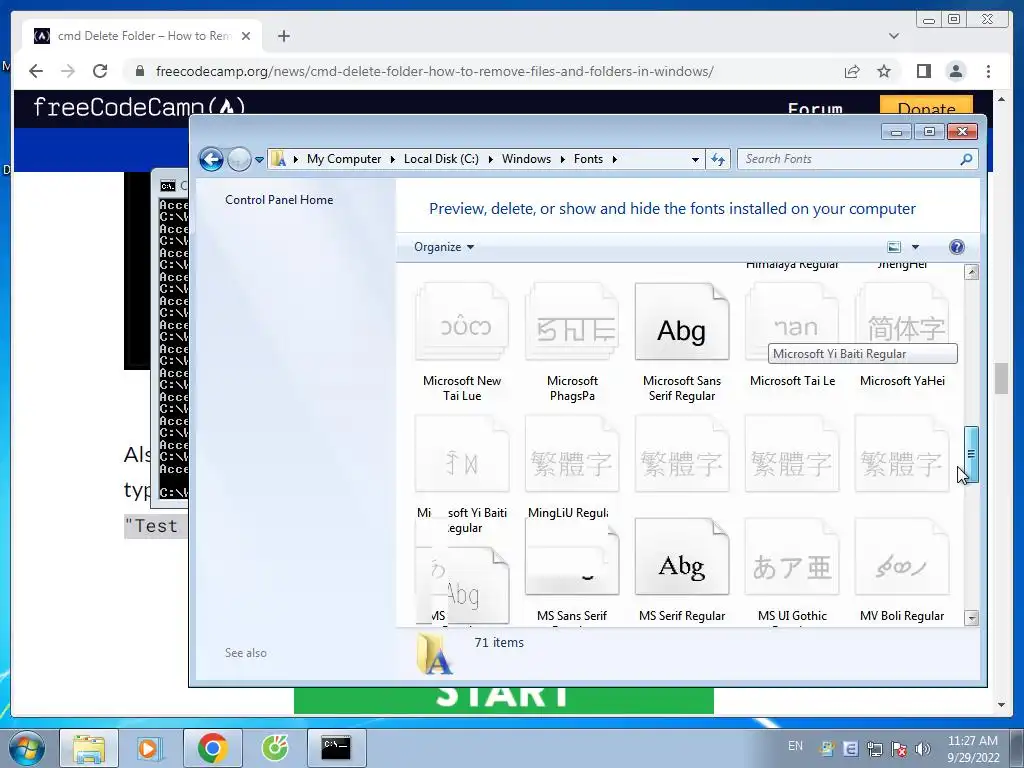Click the Chrome forward button

68,71
